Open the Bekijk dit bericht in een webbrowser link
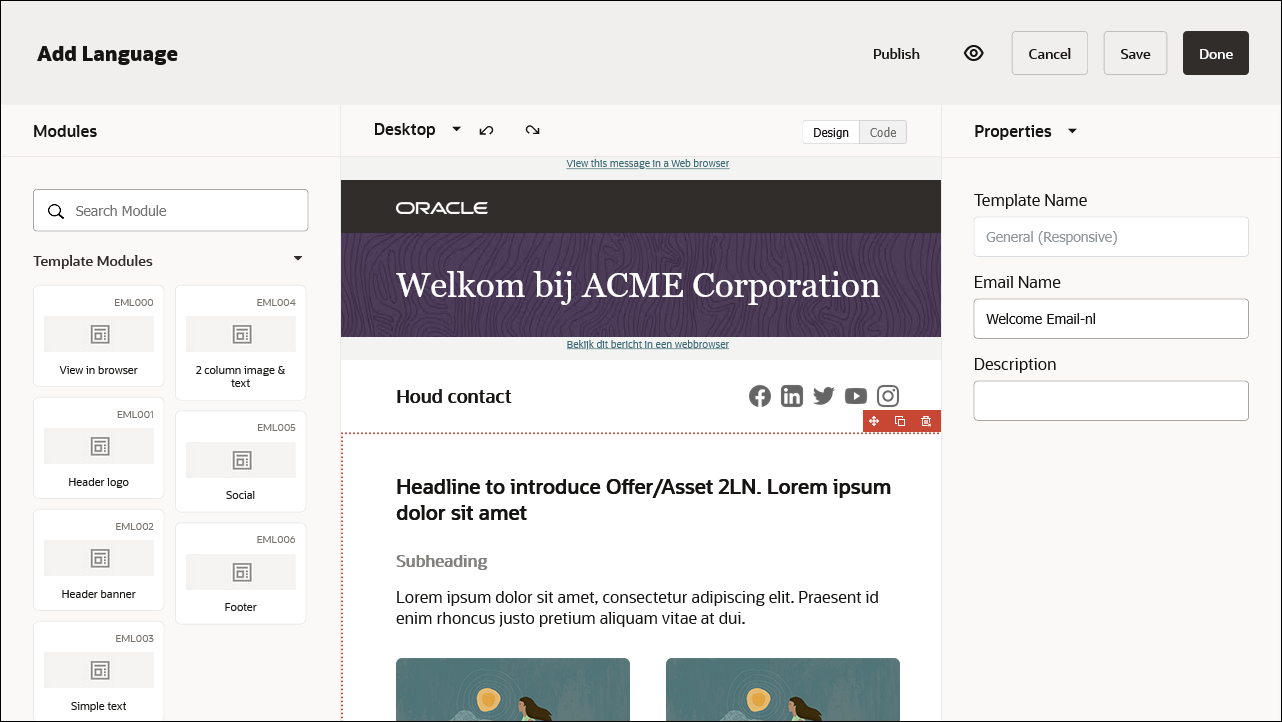 click(648, 344)
